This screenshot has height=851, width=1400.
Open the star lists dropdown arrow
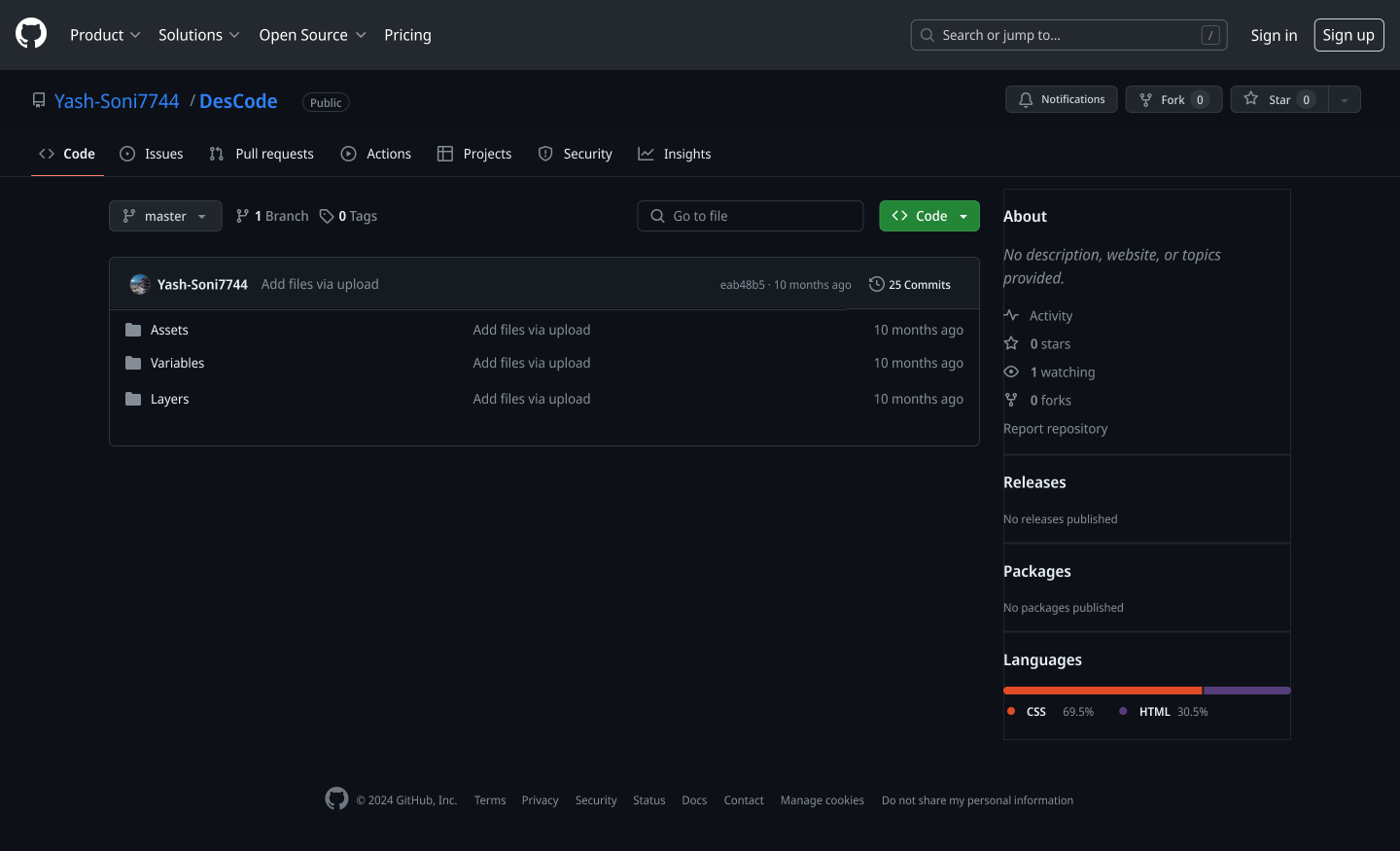click(1345, 99)
